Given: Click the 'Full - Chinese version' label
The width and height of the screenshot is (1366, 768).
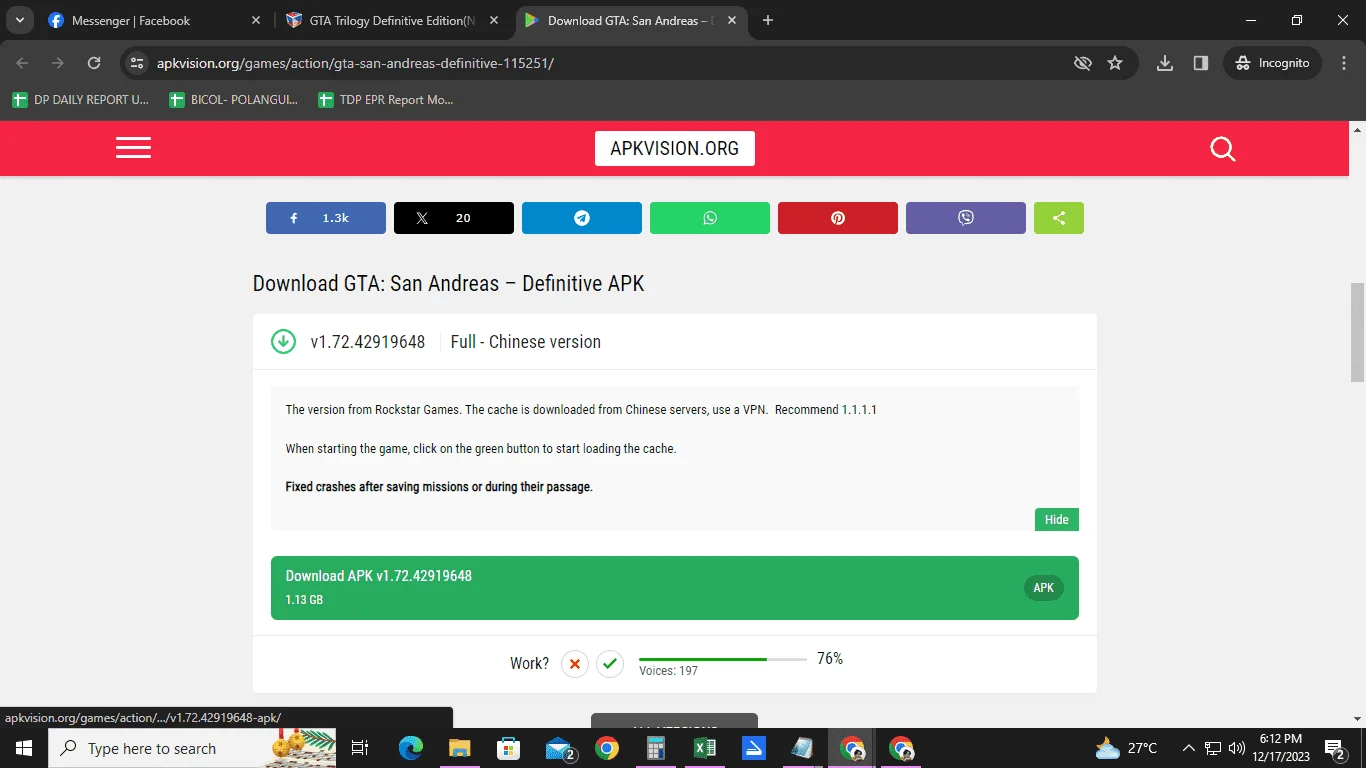Looking at the screenshot, I should click(x=526, y=342).
